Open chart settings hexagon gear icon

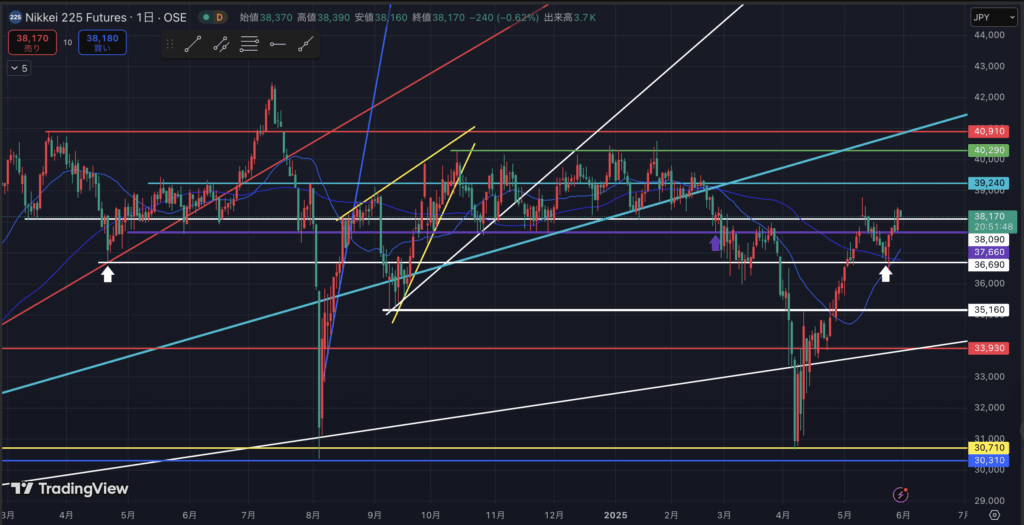pyautogui.click(x=993, y=515)
